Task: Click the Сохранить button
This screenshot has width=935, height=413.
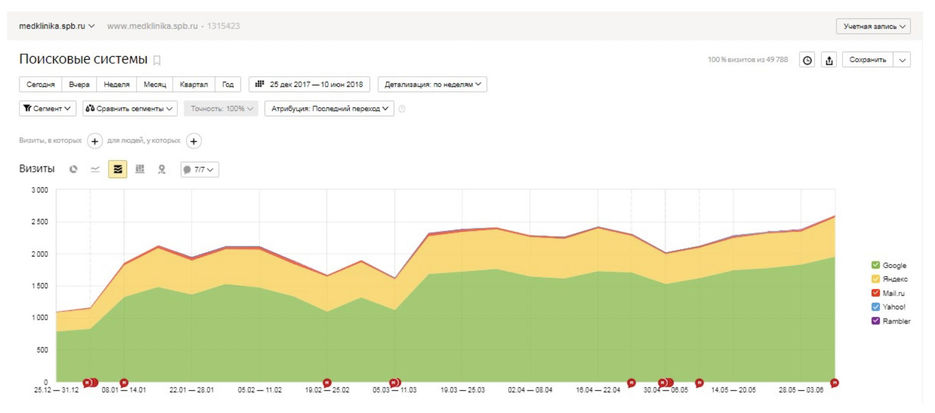Action: (866, 60)
